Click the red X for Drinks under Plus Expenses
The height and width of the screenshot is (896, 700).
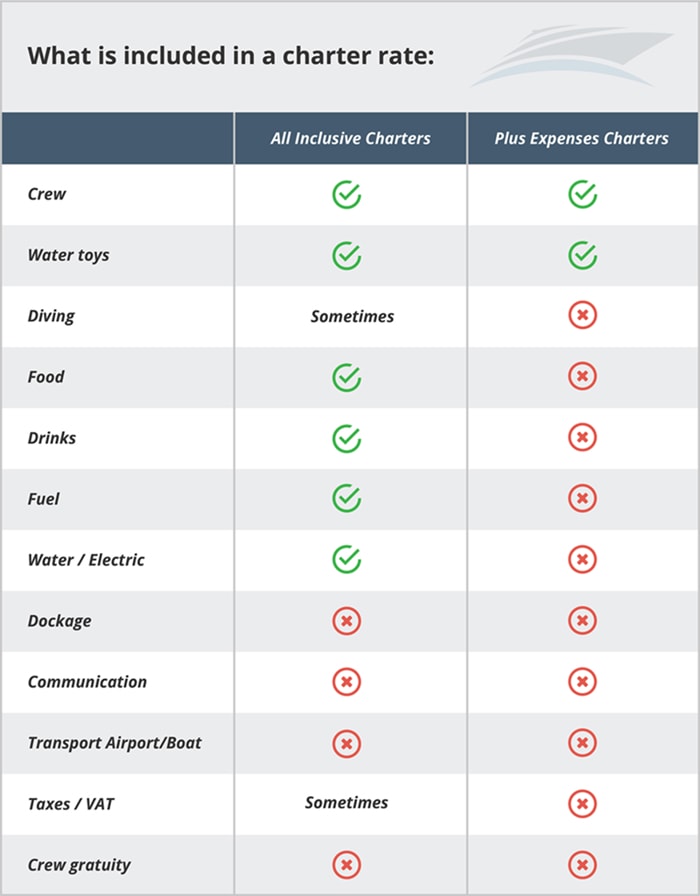point(582,438)
